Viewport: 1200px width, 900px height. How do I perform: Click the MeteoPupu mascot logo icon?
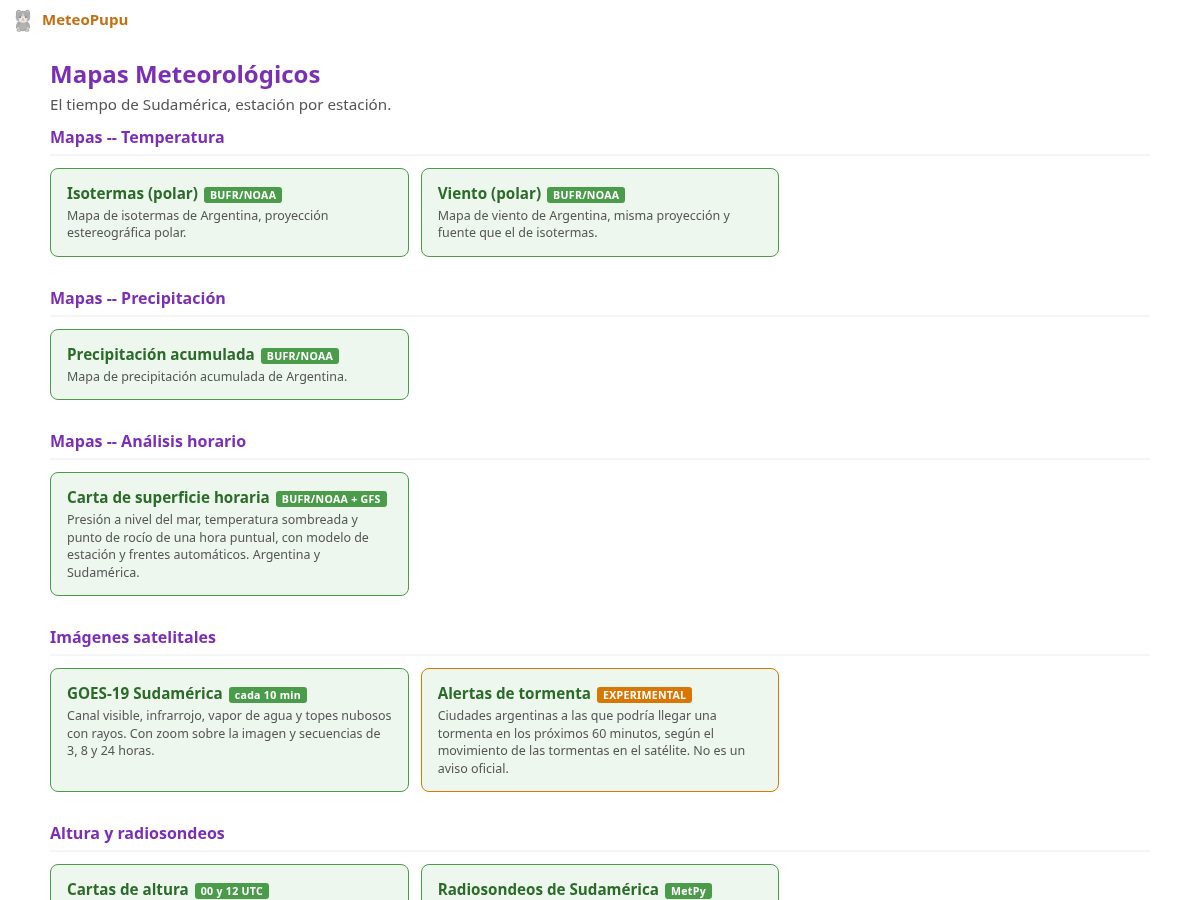(x=23, y=20)
